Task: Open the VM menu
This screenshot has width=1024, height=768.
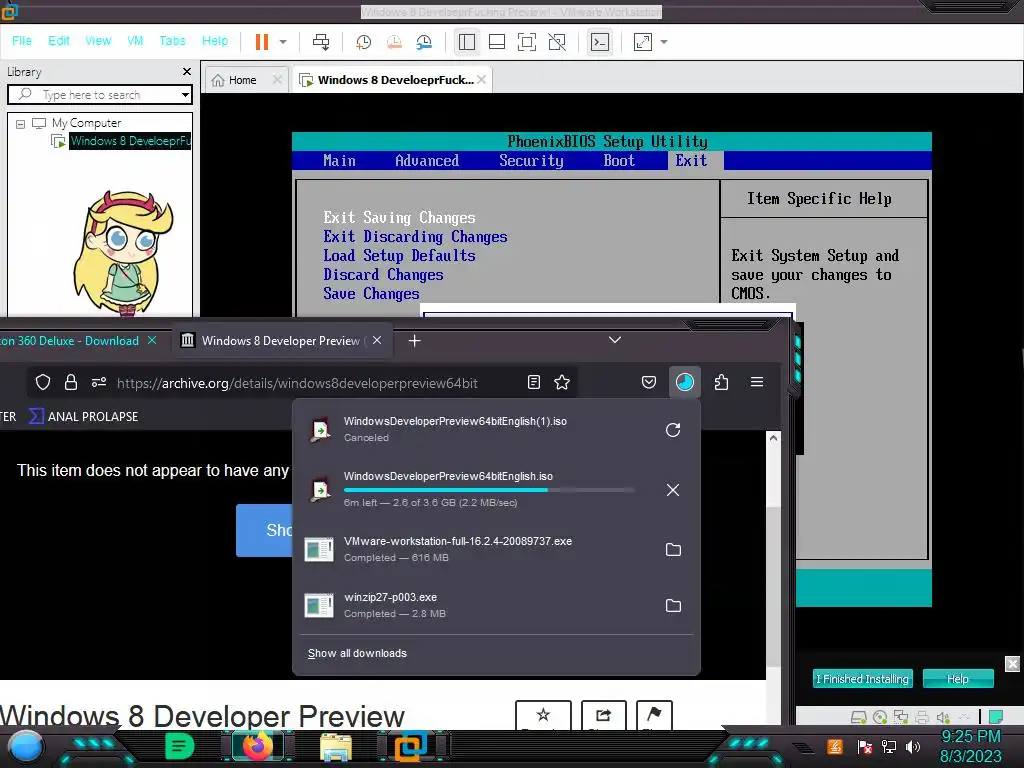Action: click(x=135, y=40)
